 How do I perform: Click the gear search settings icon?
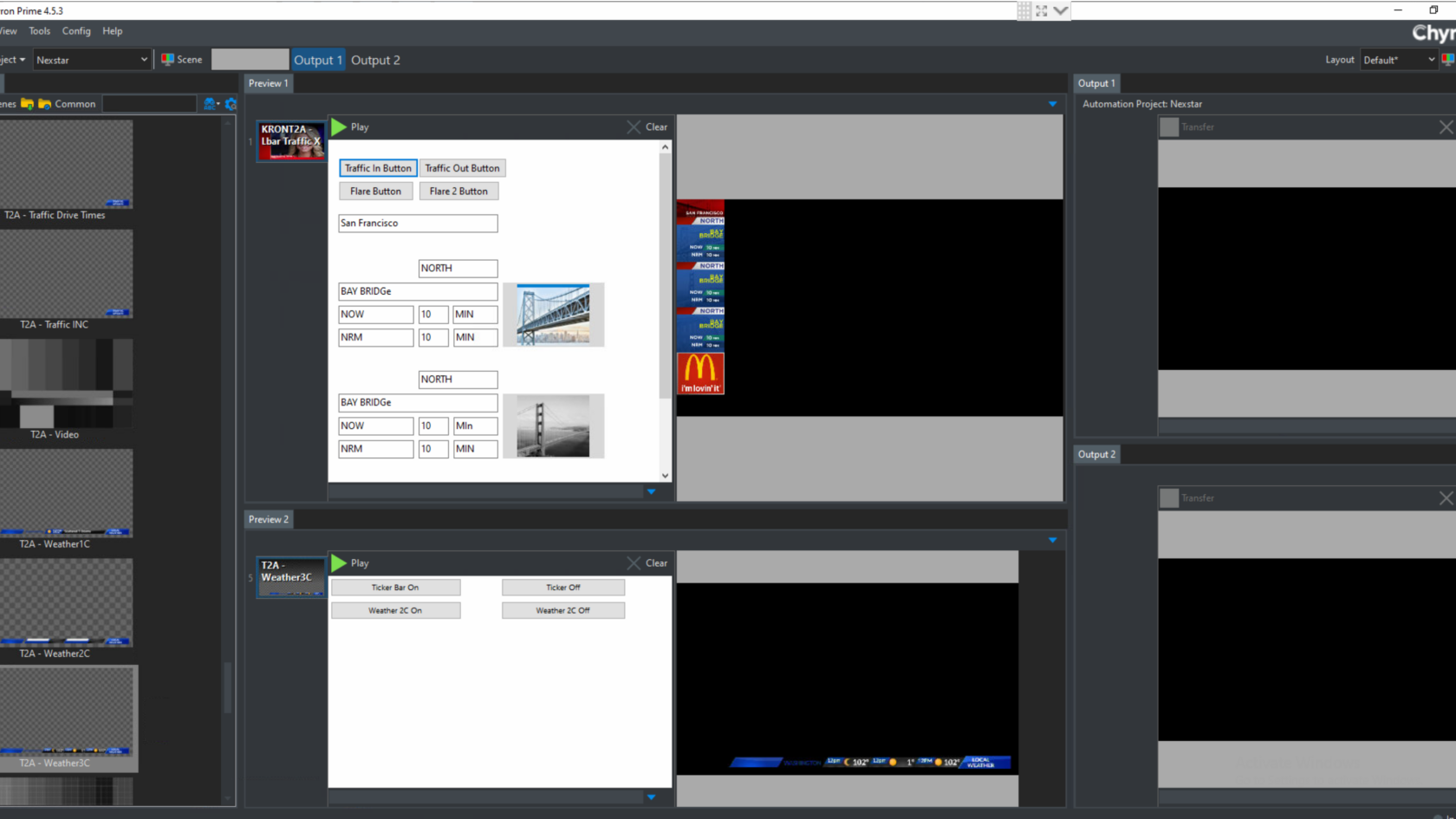point(231,104)
